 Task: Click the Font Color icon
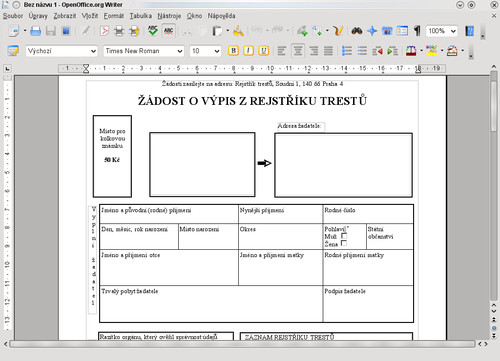coord(411,51)
